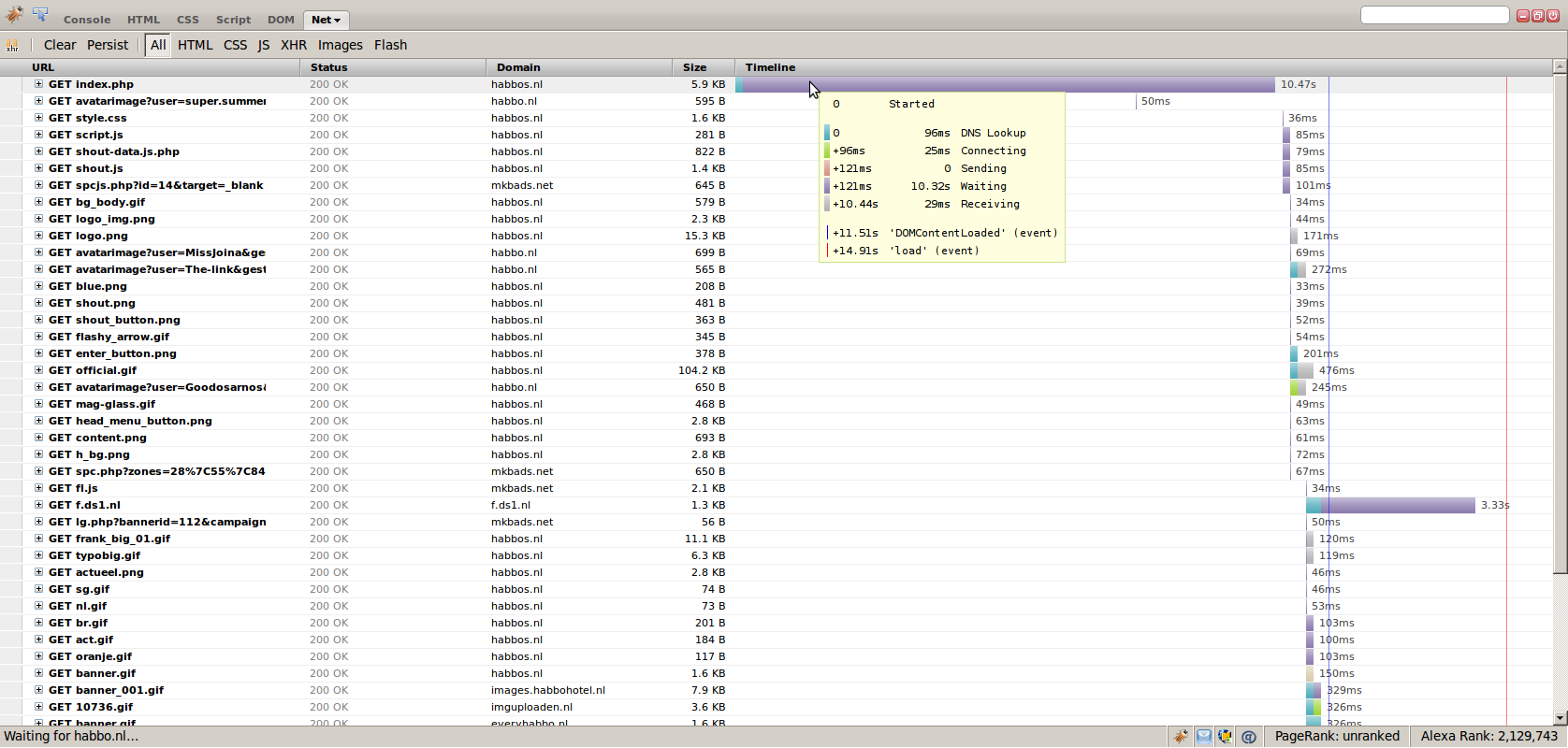Toggle the Persist option
The width and height of the screenshot is (1568, 748).
pyautogui.click(x=108, y=45)
